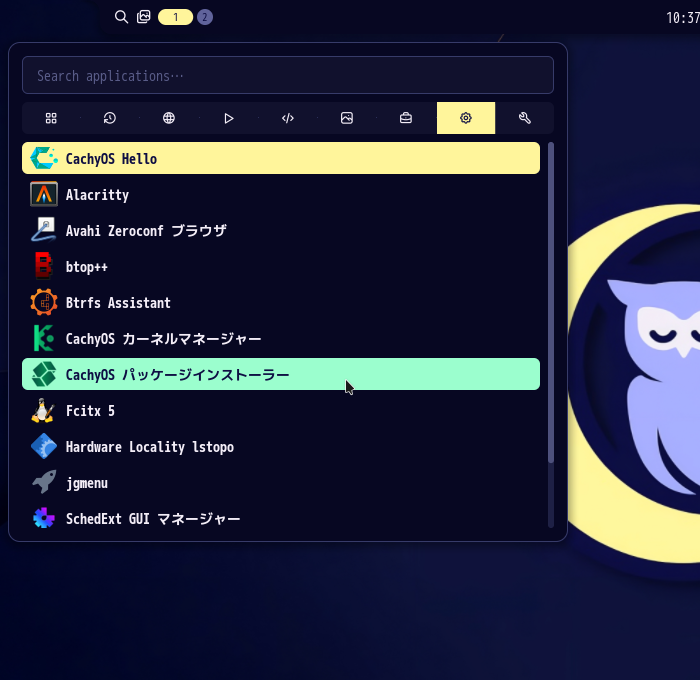Click the green kernel manager K icon
700x680 pixels.
pos(44,338)
